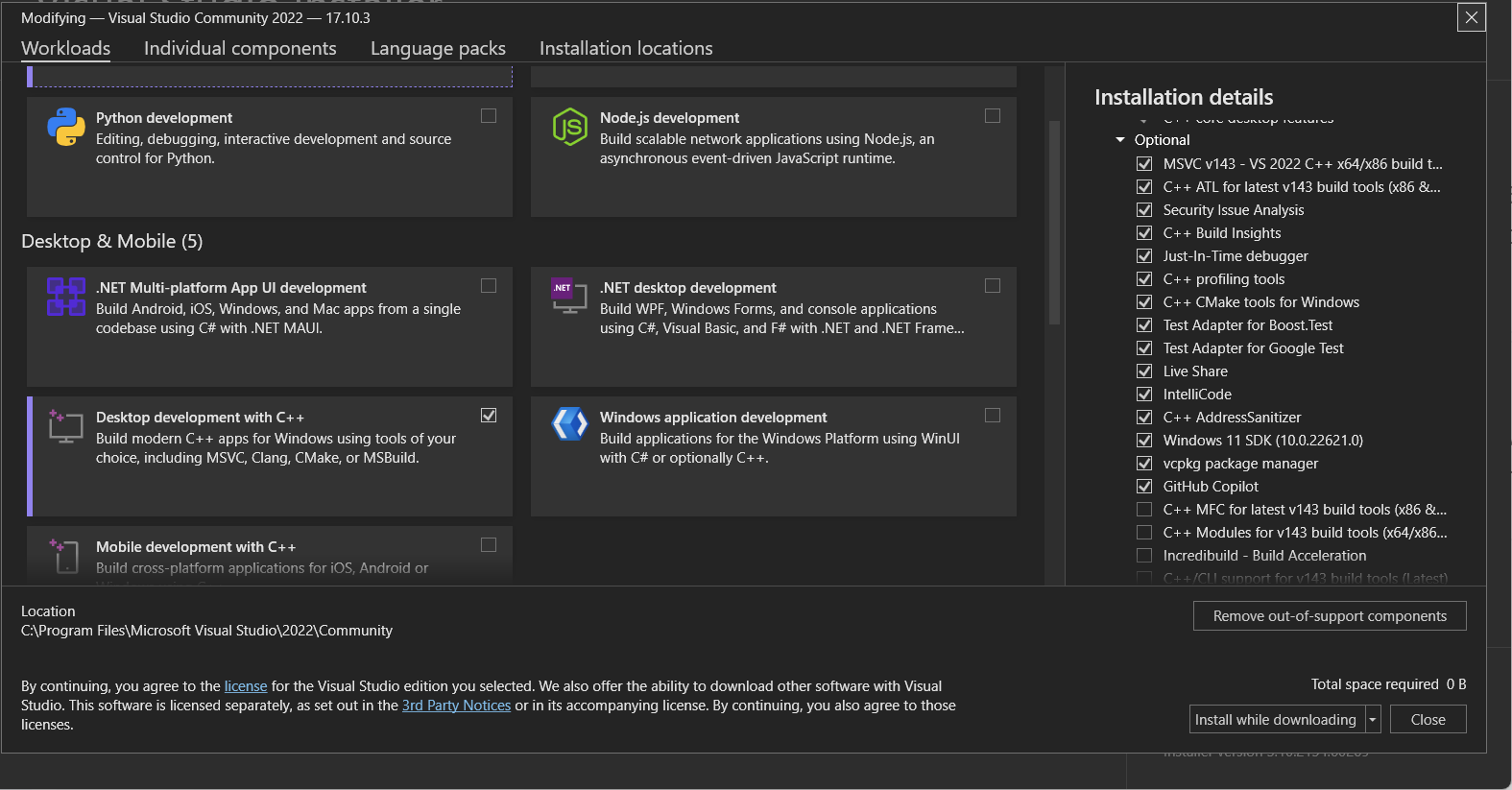Open the Language packs tab

click(438, 48)
